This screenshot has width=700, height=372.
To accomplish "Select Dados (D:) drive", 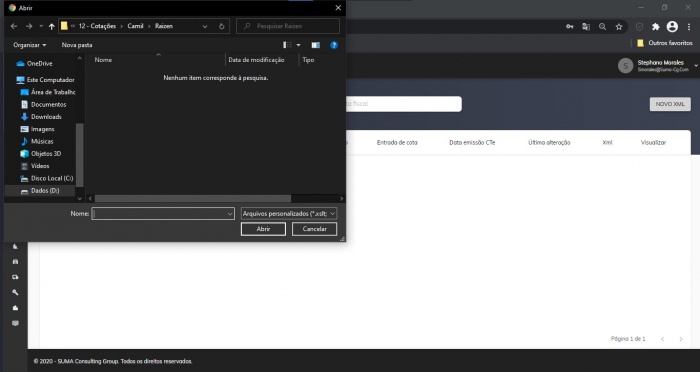I will point(40,191).
